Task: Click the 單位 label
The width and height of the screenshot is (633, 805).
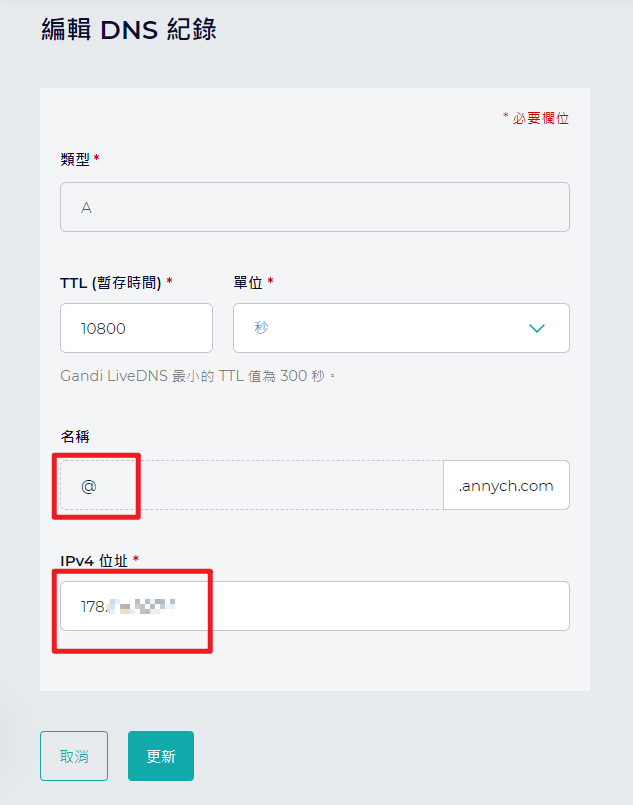Action: 248,282
